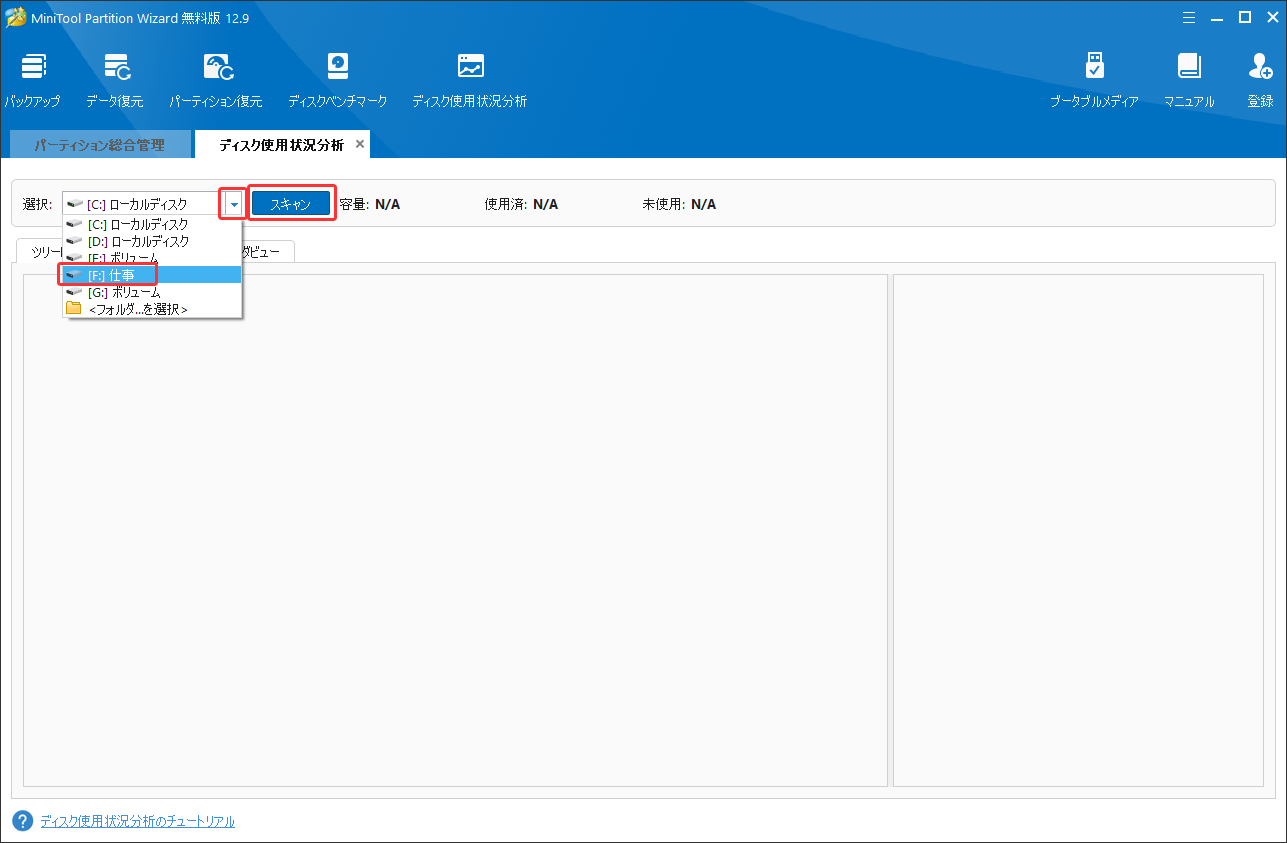Pick the [G:] ボリューム drive

[152, 292]
